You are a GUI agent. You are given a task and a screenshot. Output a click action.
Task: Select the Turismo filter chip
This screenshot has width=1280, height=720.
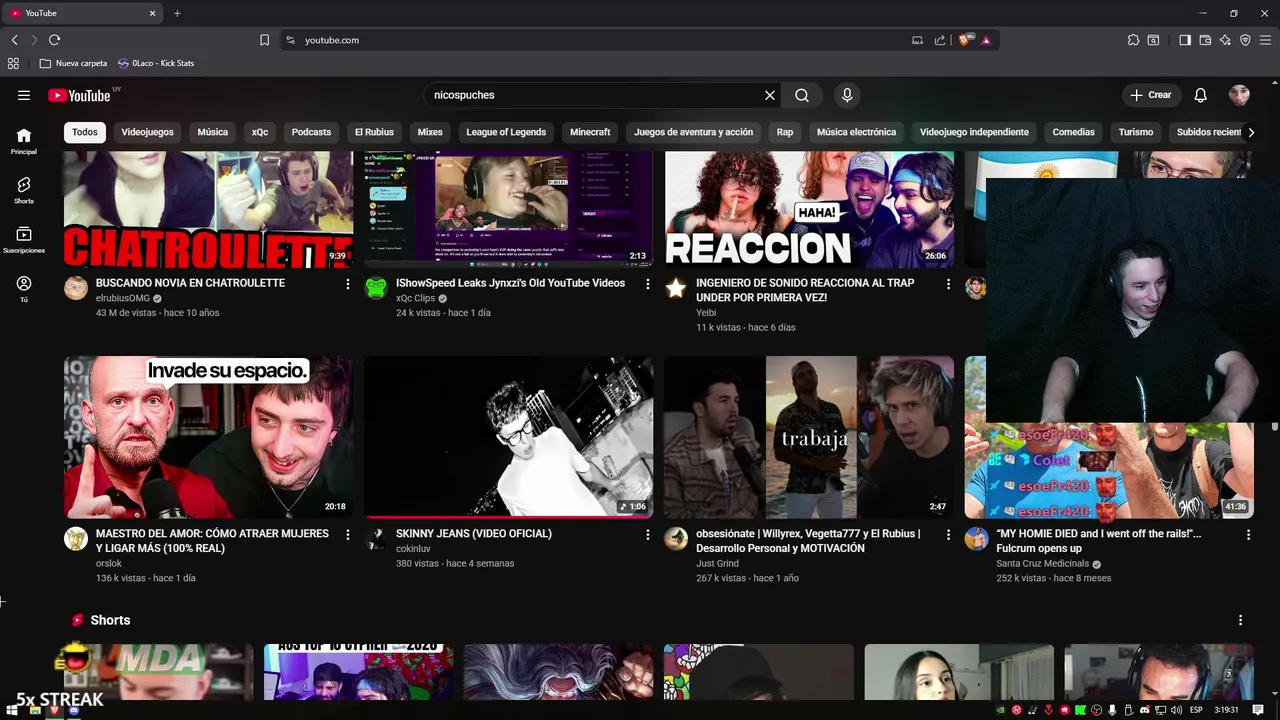[1136, 132]
